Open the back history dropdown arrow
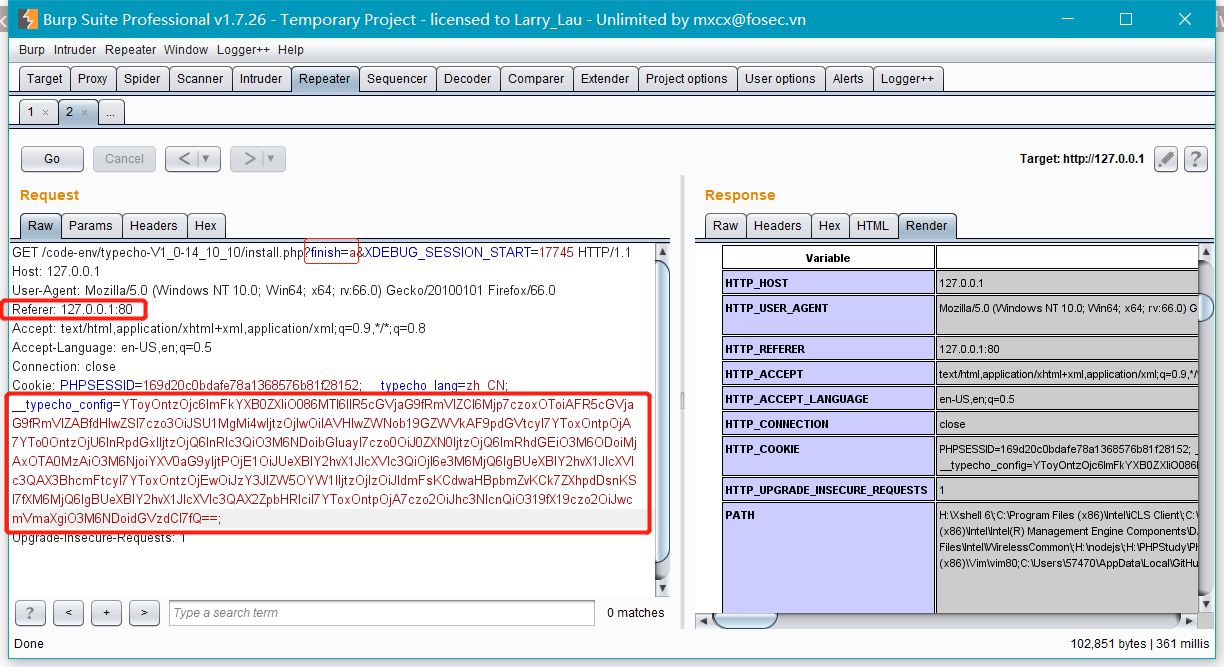Image resolution: width=1224 pixels, height=667 pixels. [x=207, y=158]
